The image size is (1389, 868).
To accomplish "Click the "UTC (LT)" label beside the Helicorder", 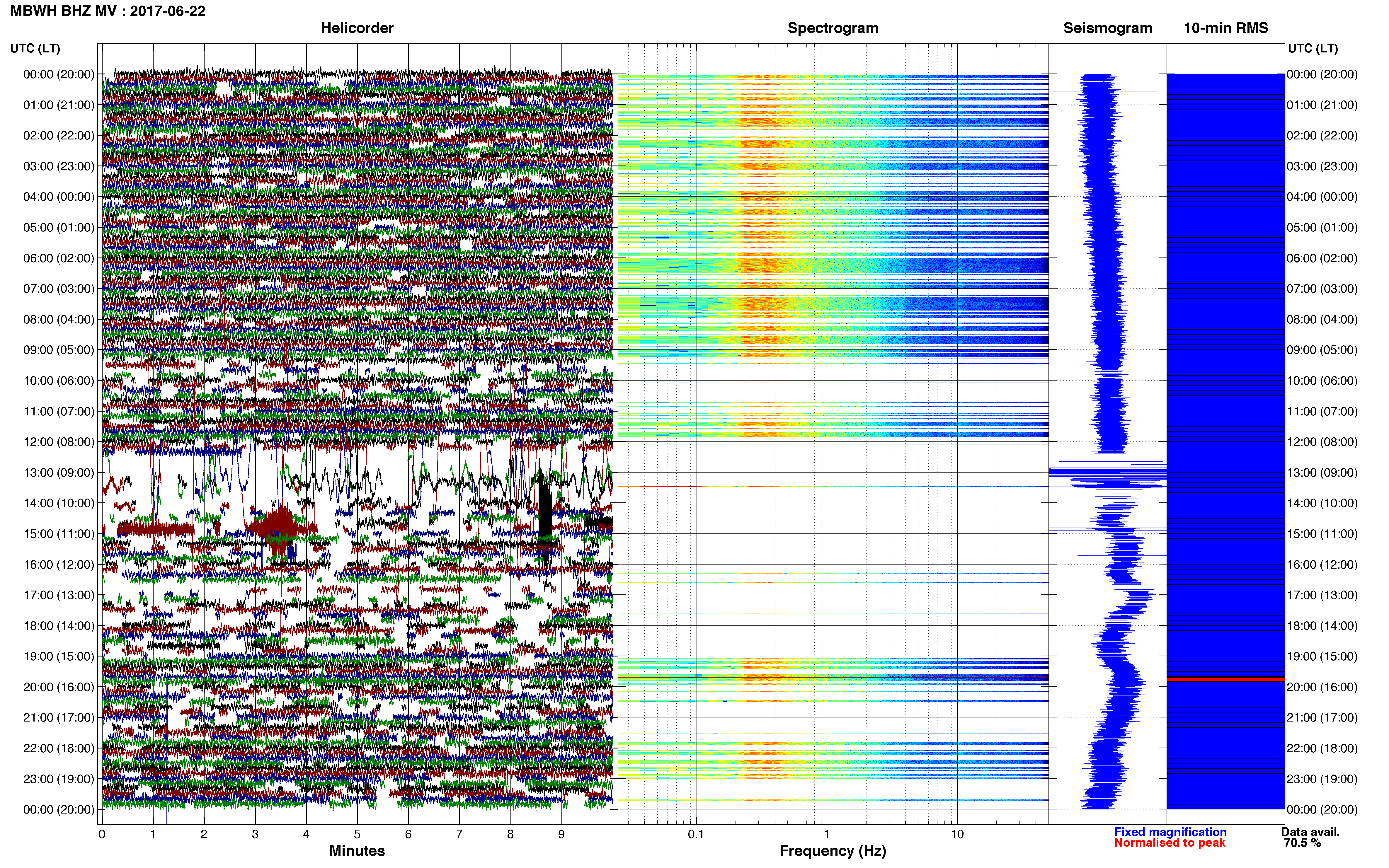I will coord(35,48).
